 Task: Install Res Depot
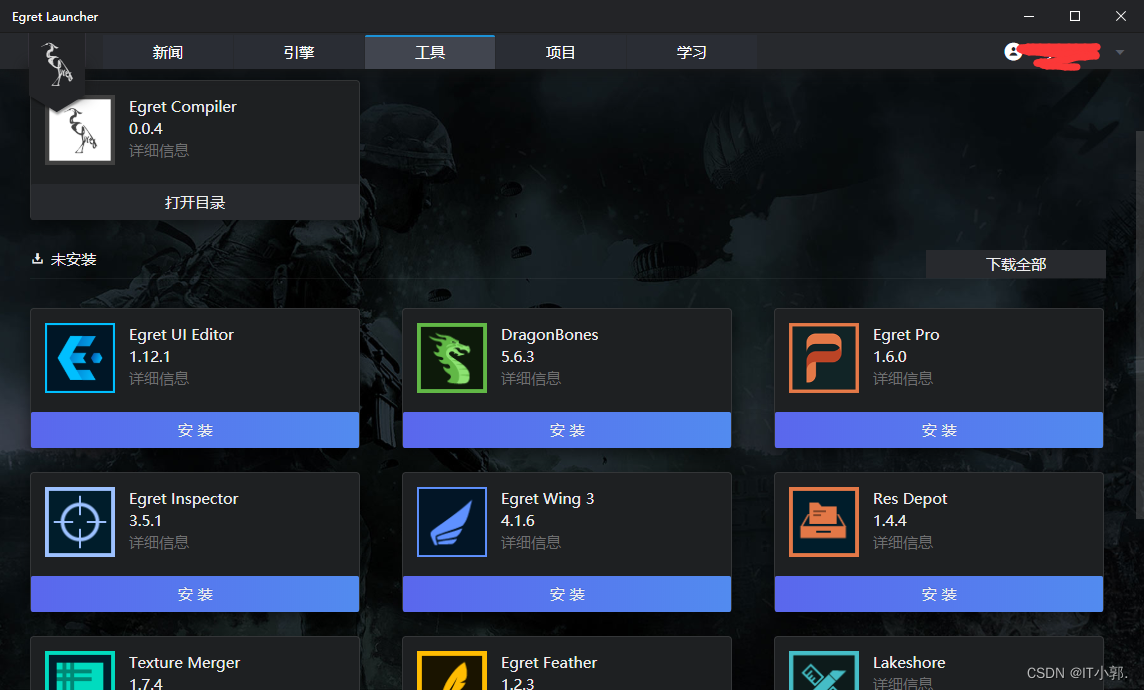[939, 594]
